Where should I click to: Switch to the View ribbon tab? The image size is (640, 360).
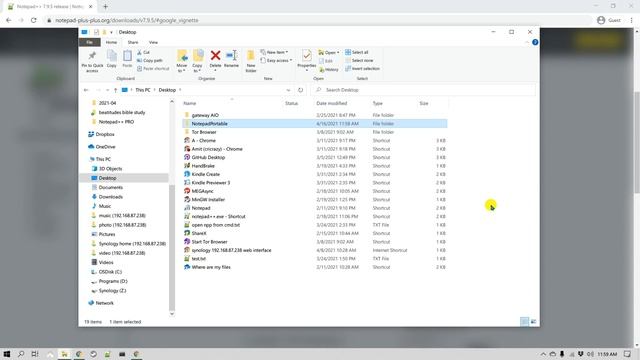153,42
